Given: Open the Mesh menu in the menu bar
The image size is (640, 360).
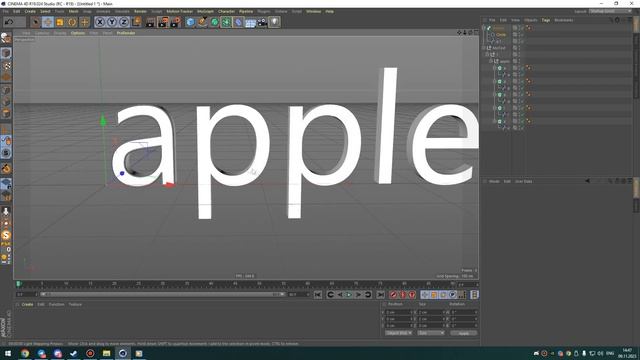Looking at the screenshot, I should point(73,11).
